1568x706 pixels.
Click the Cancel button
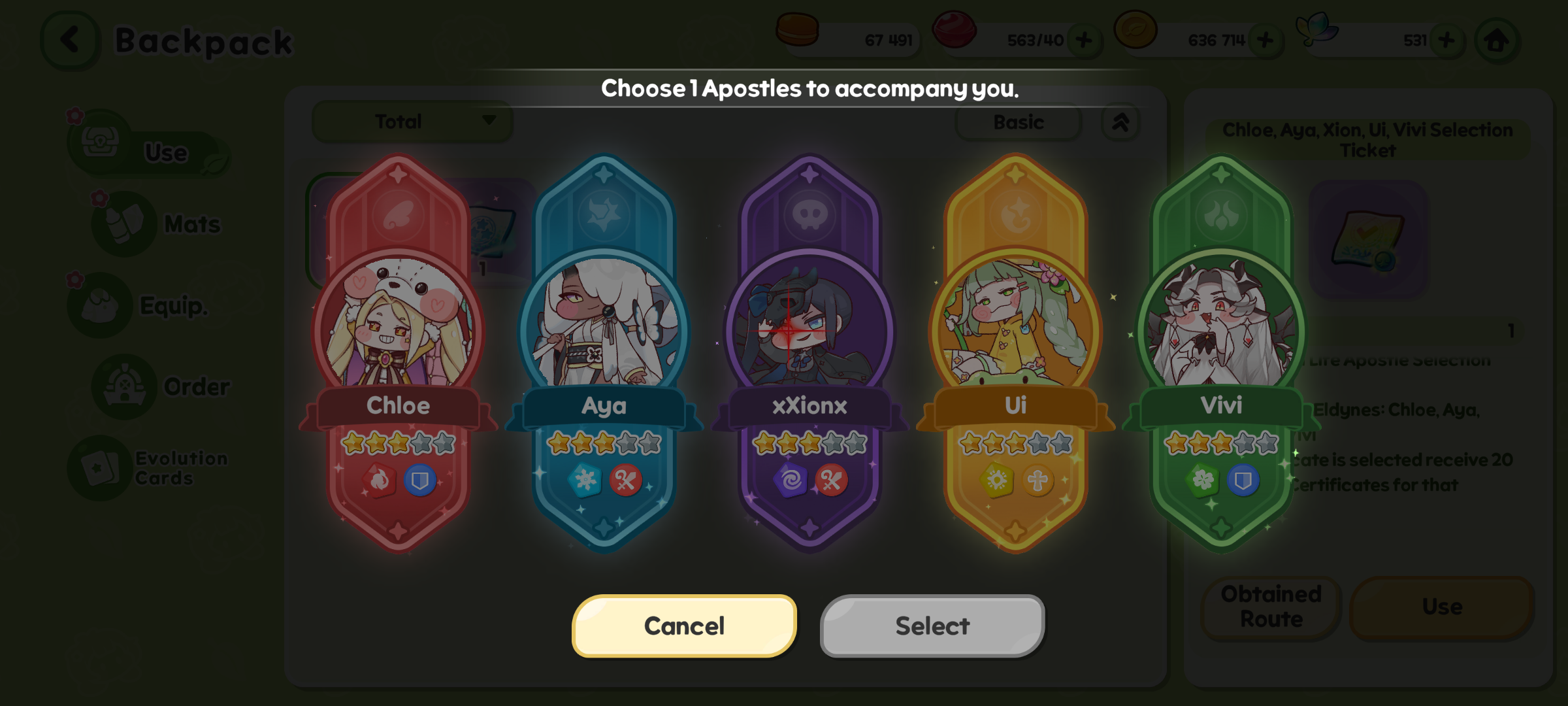point(685,626)
